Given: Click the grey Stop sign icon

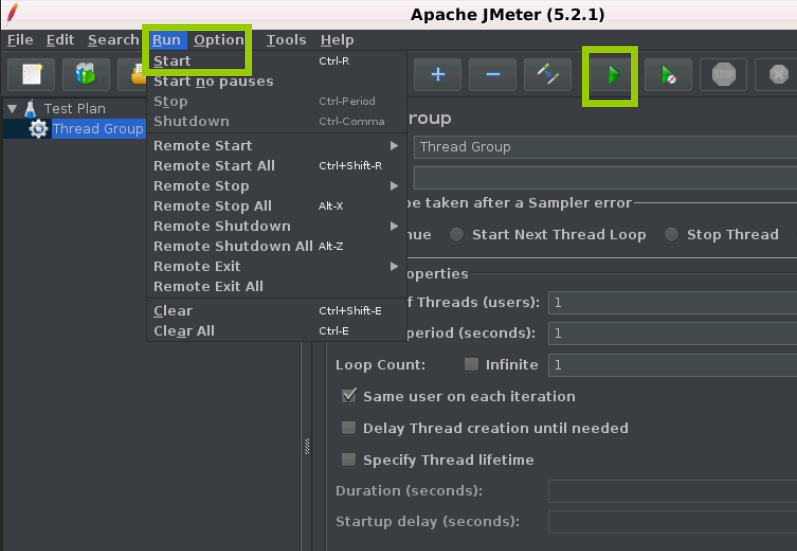Looking at the screenshot, I should pyautogui.click(x=723, y=74).
